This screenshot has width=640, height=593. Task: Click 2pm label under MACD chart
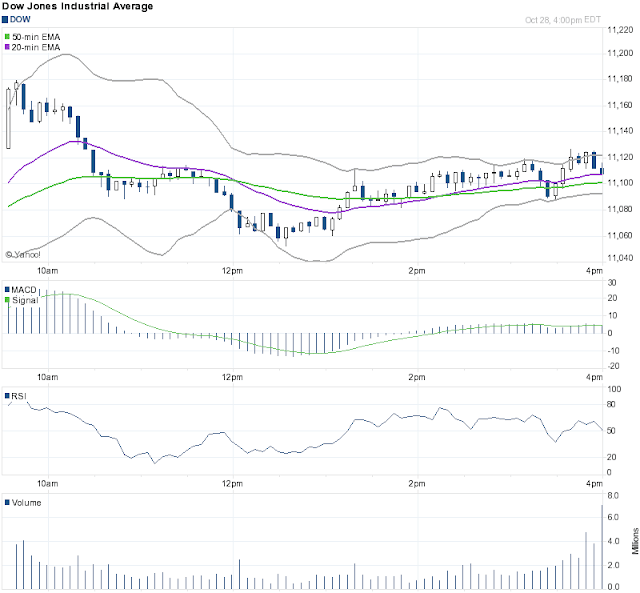[x=417, y=377]
